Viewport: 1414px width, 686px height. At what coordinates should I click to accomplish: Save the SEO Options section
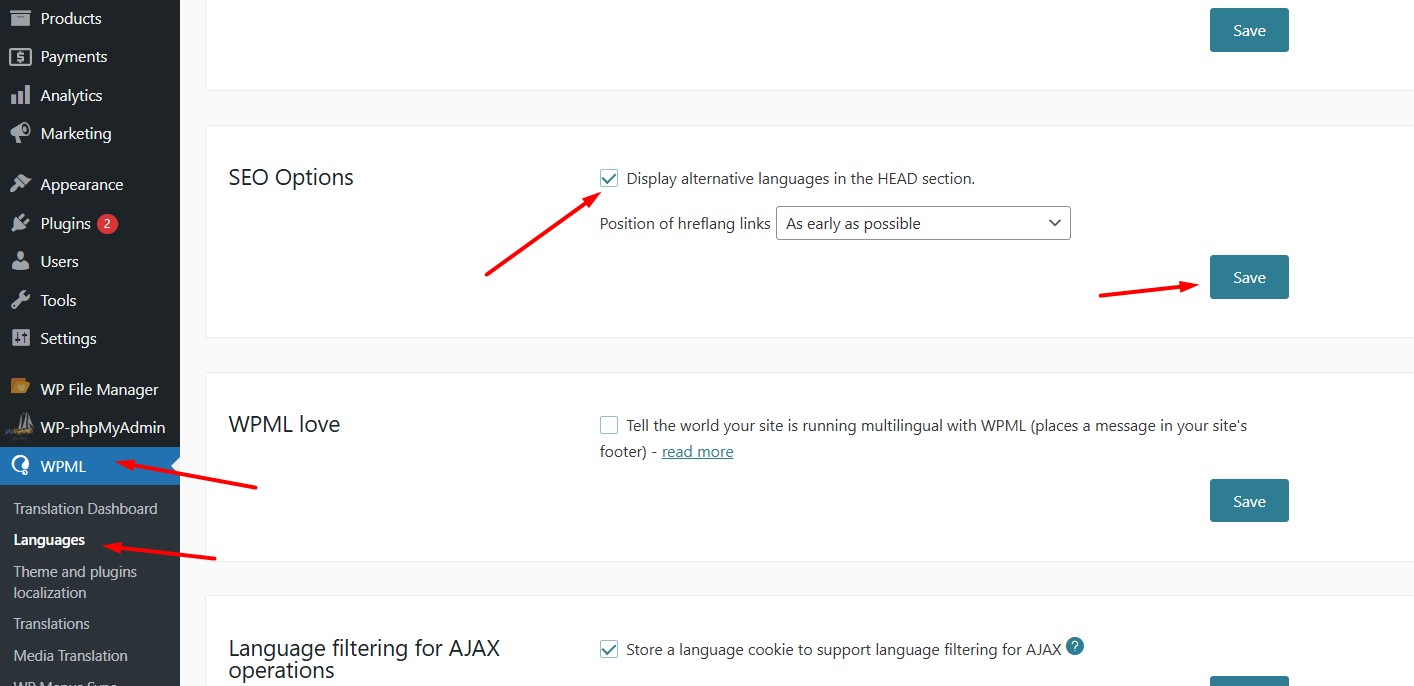click(x=1249, y=277)
